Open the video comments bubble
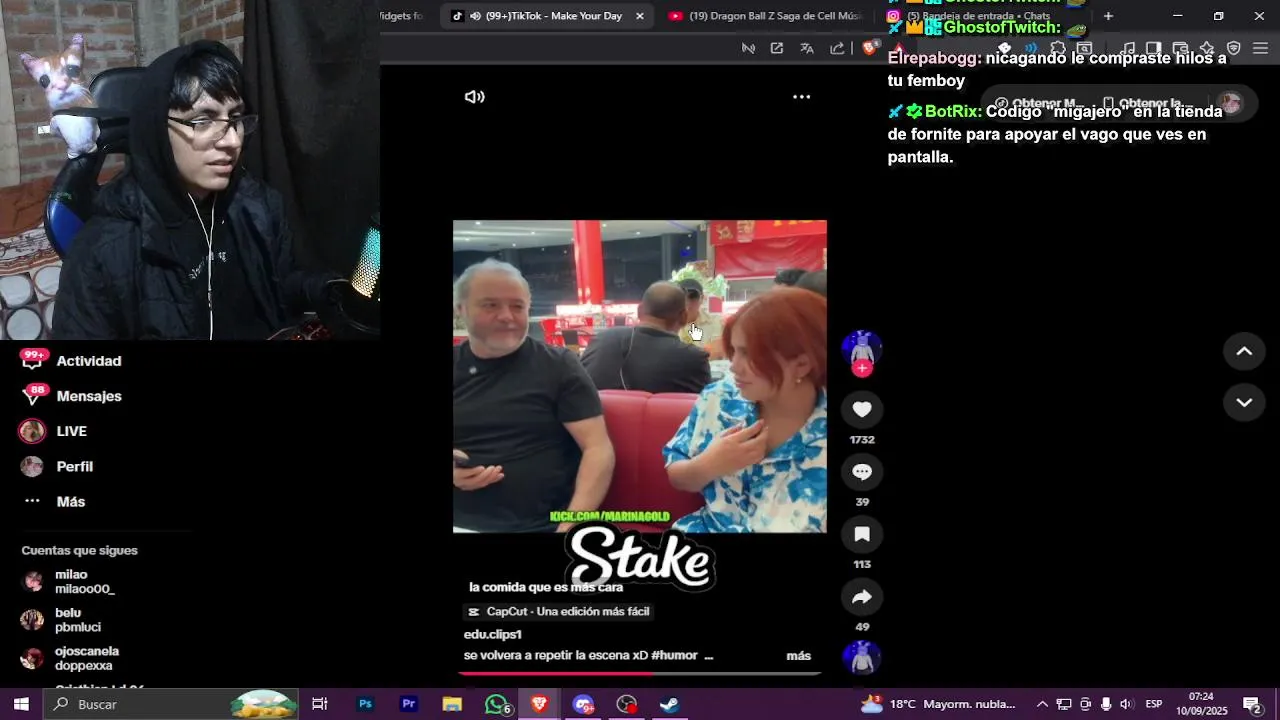1280x720 pixels. pyautogui.click(x=862, y=471)
